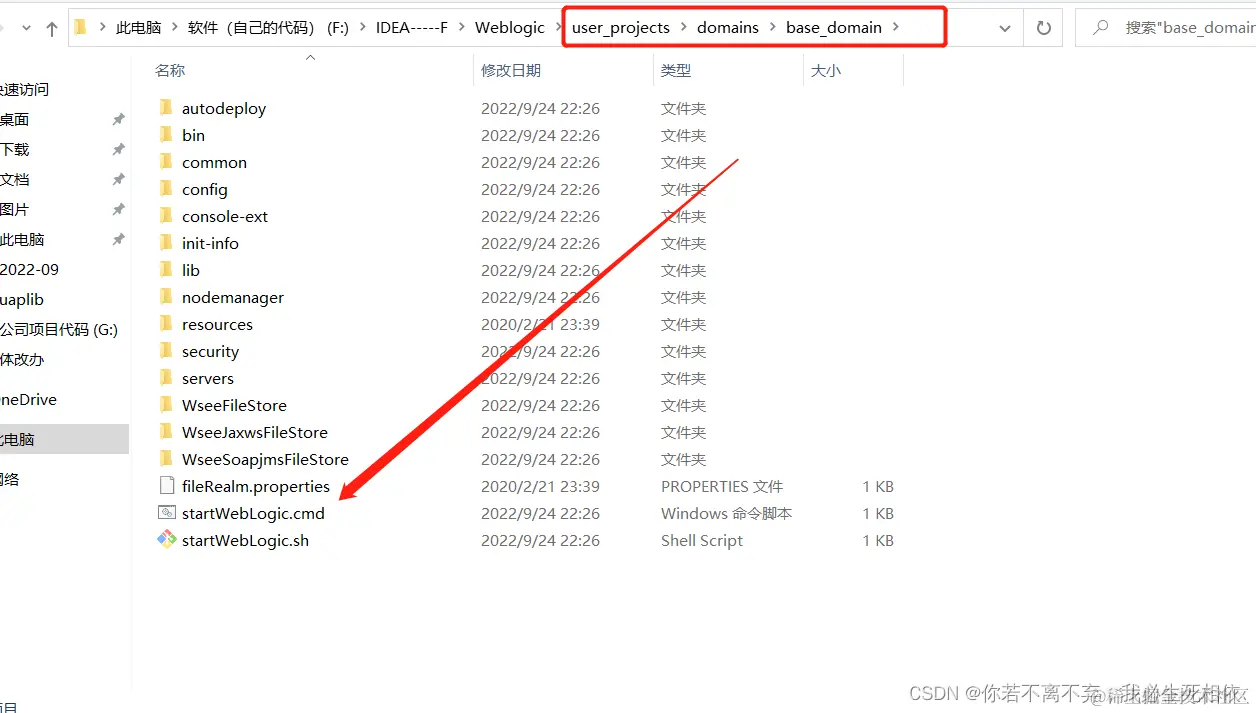1256x713 pixels.
Task: Select the lib folder icon
Action: pyautogui.click(x=166, y=270)
